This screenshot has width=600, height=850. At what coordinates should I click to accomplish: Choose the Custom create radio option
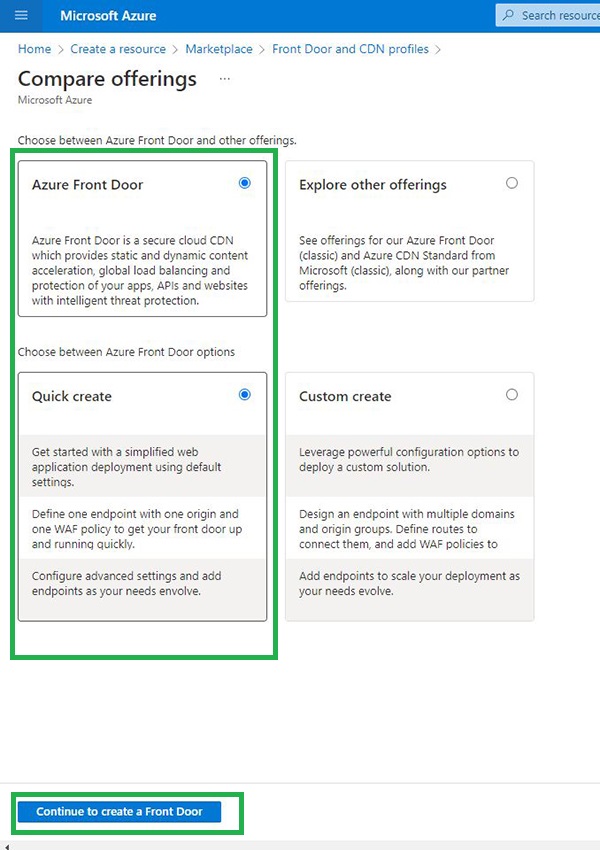click(x=512, y=395)
